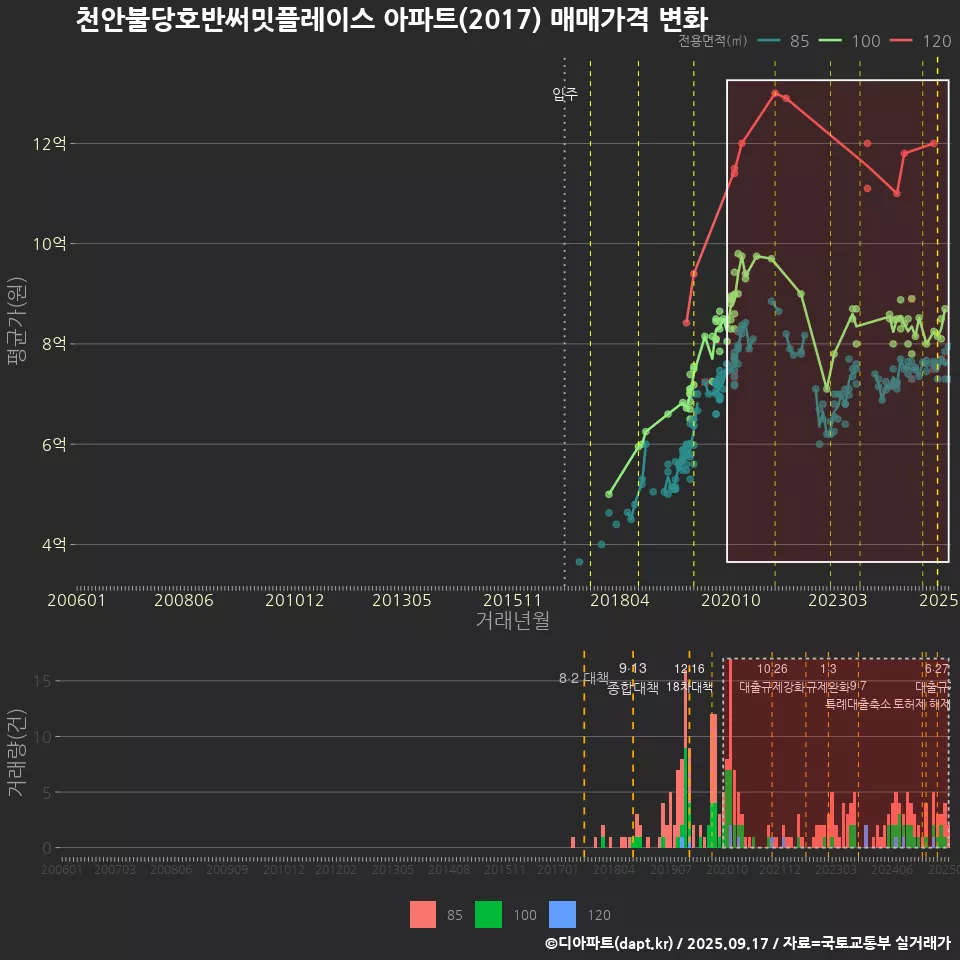Click the 6억 y-axis label
Image resolution: width=960 pixels, height=960 pixels.
pos(54,444)
